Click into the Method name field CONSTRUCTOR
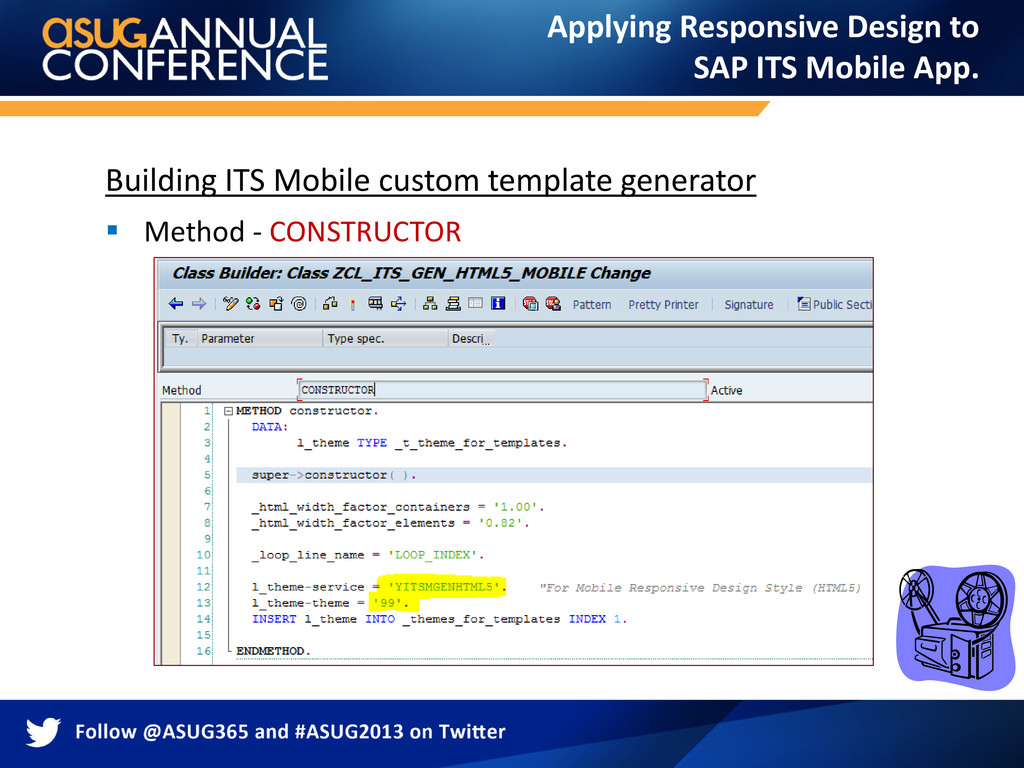The height and width of the screenshot is (768, 1024). 502,390
